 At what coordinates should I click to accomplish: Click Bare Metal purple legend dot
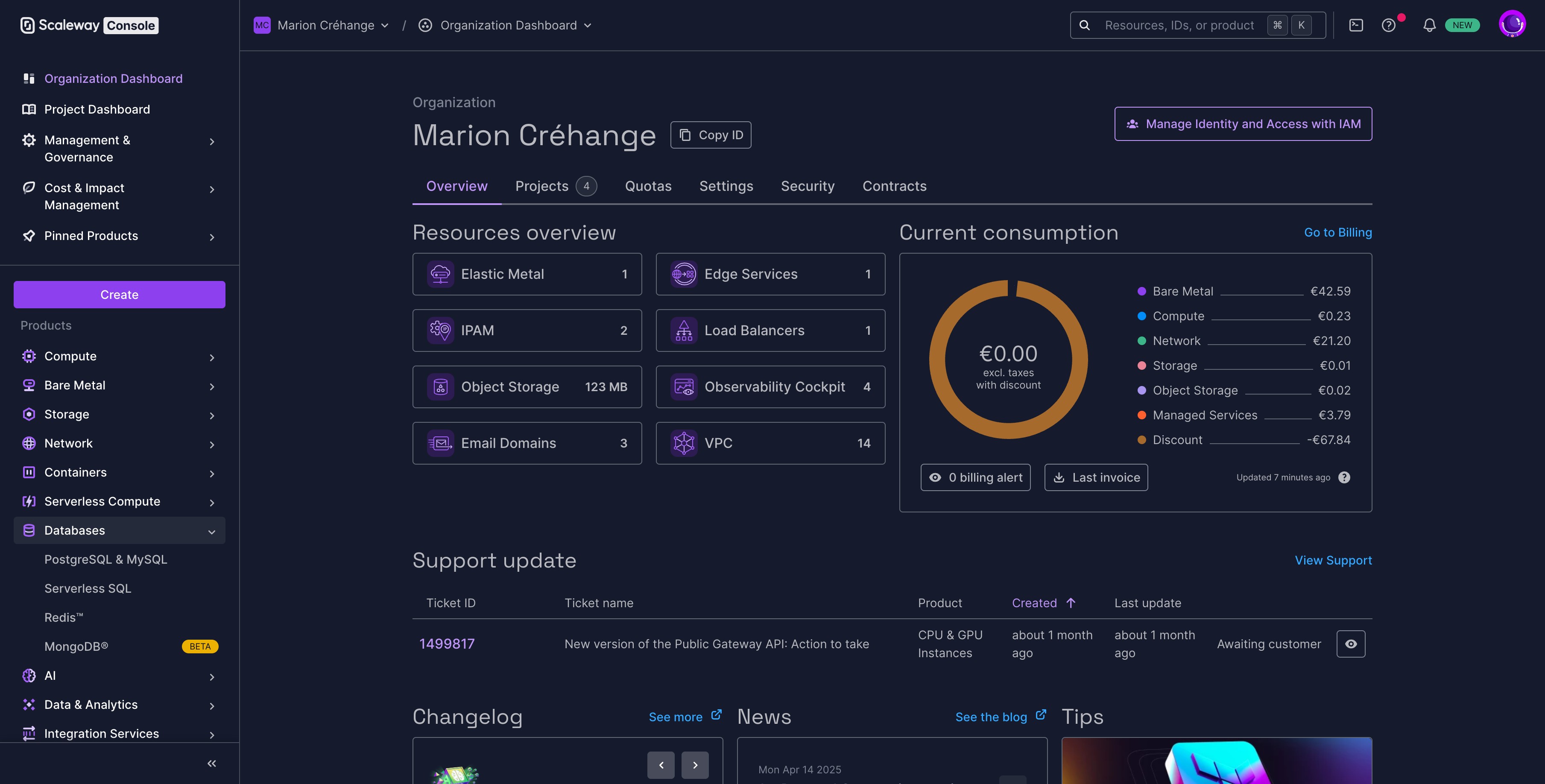click(x=1141, y=292)
